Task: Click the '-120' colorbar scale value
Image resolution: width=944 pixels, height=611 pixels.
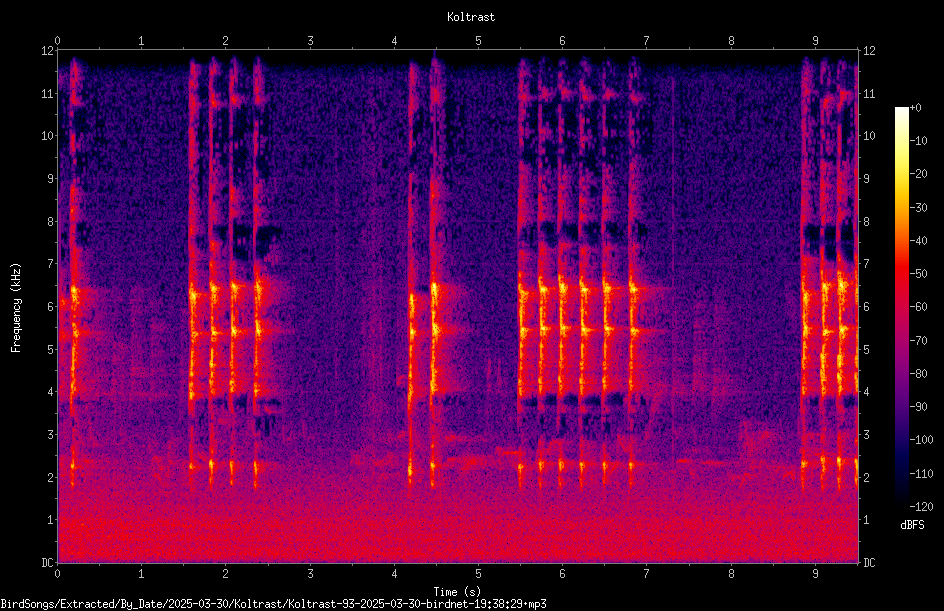Action: point(921,507)
